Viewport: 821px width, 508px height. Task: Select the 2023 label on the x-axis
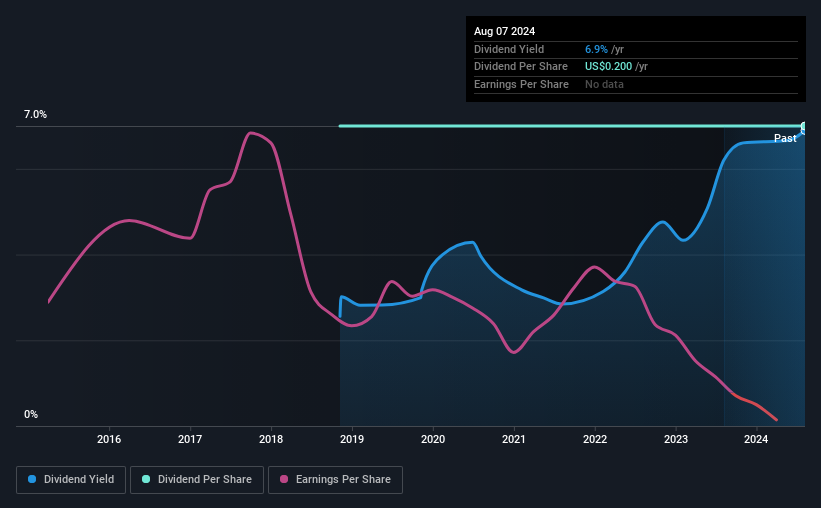click(676, 439)
